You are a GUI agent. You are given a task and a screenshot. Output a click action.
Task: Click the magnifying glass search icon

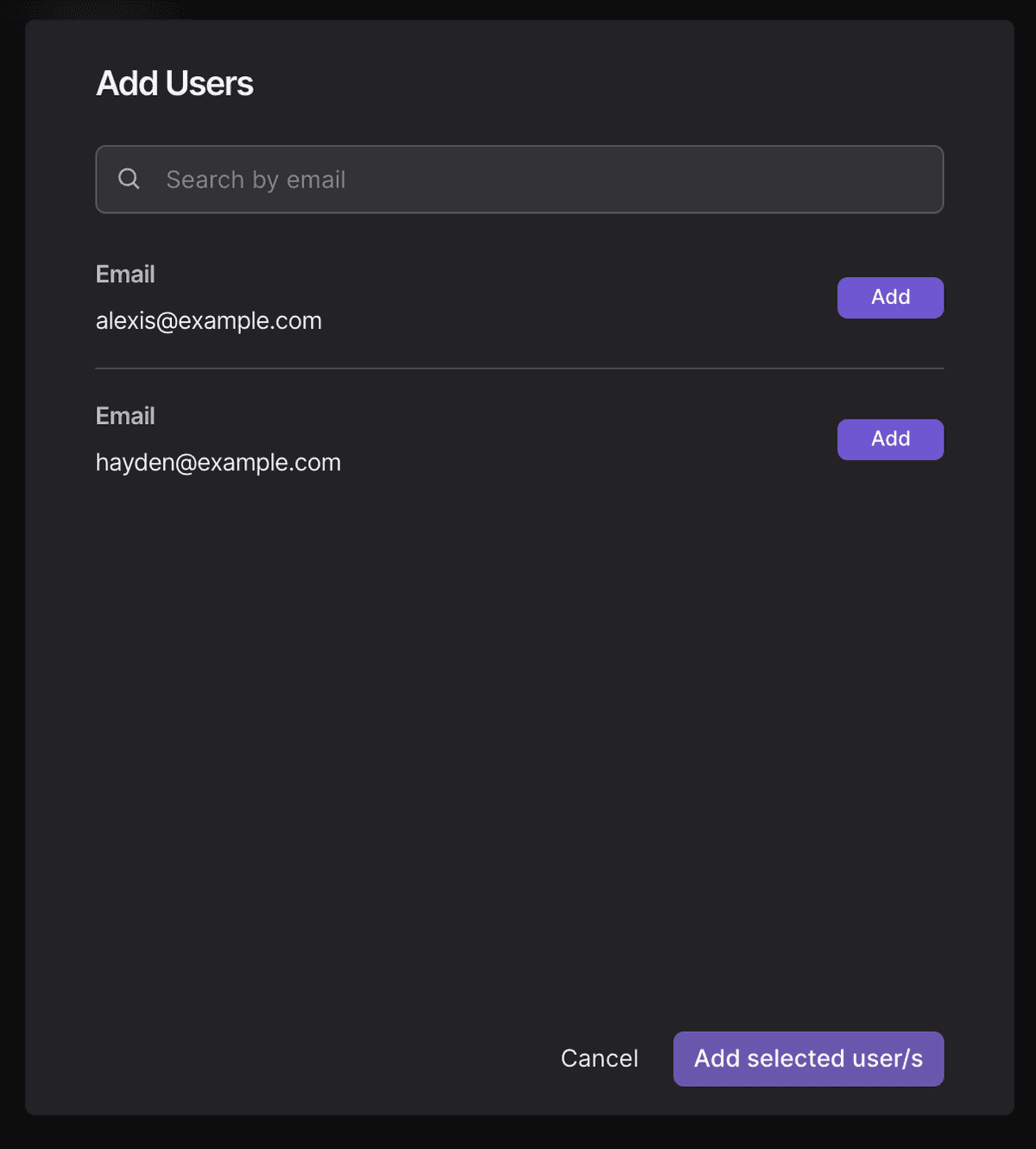129,179
